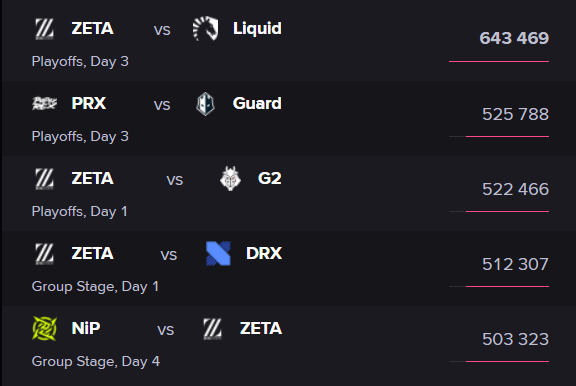Click the viewer bar under 503 323
Image resolution: width=576 pixels, height=386 pixels.
(x=499, y=361)
